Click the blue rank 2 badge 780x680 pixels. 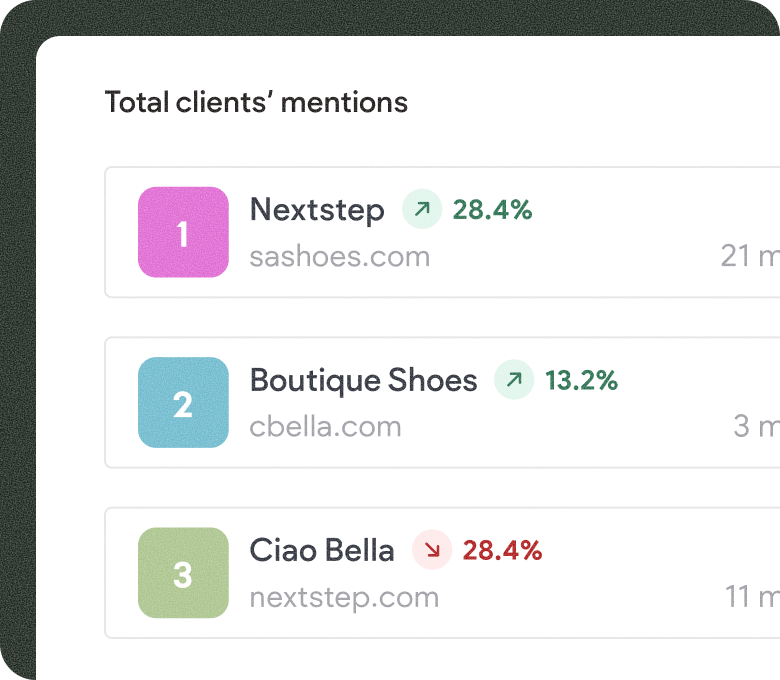tap(183, 402)
